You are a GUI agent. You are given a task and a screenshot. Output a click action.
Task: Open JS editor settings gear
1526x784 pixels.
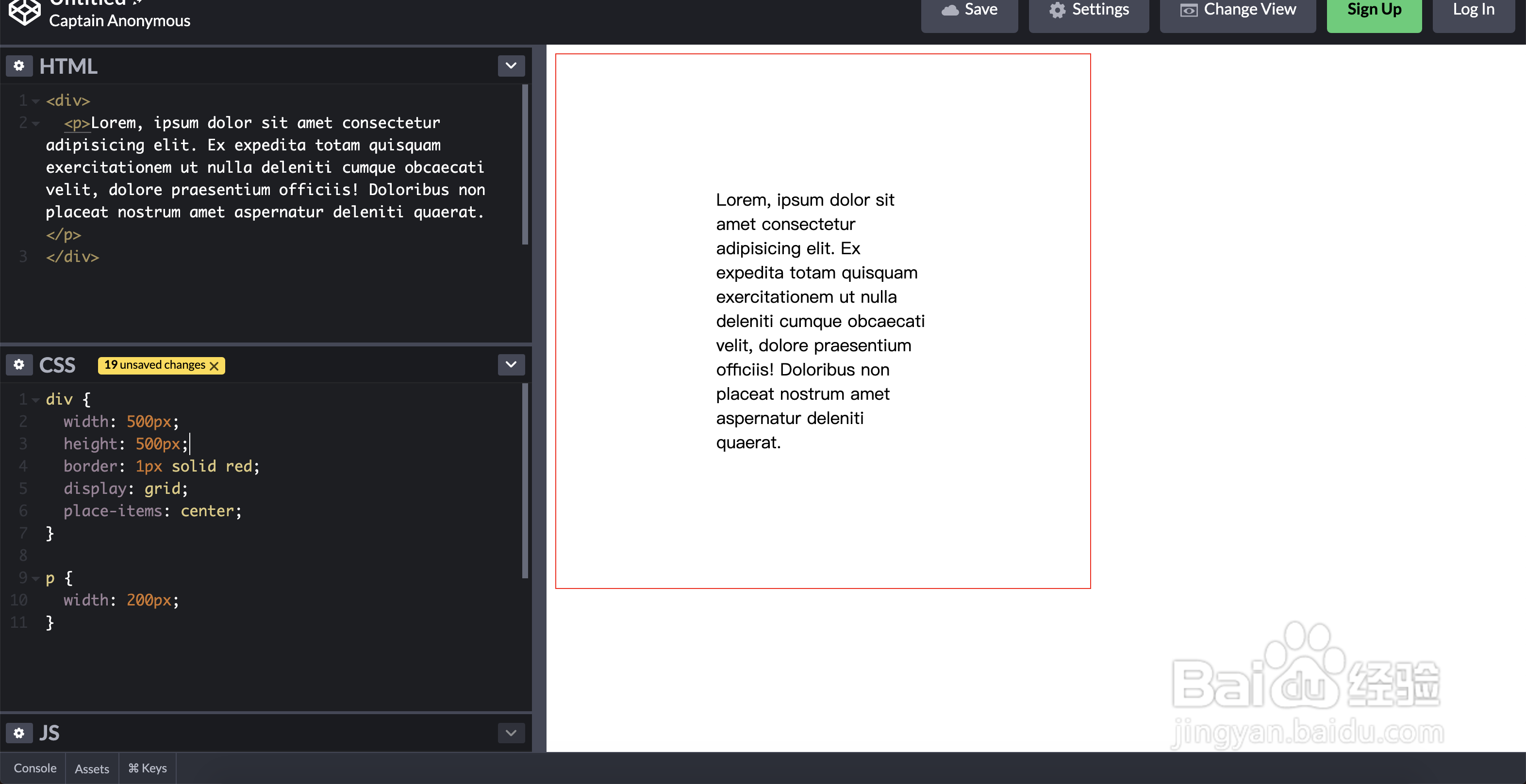pos(19,733)
